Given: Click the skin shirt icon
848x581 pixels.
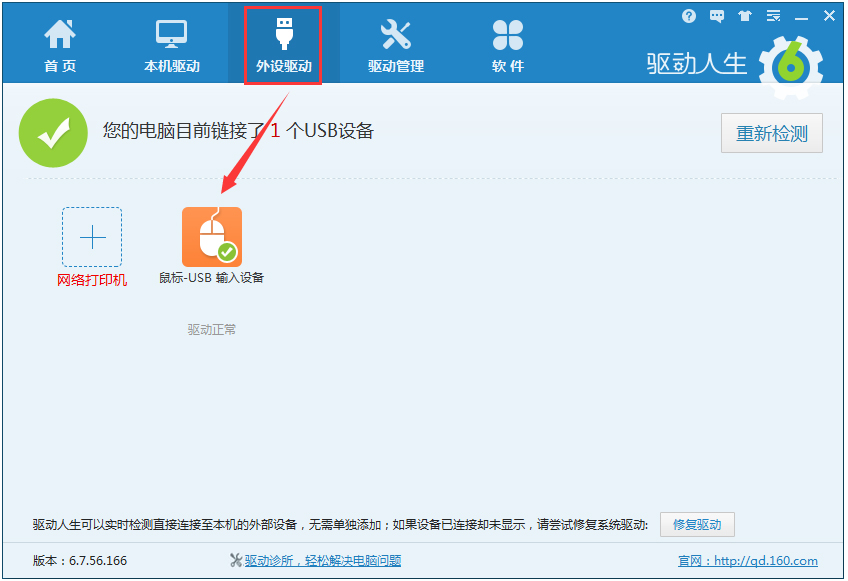Looking at the screenshot, I should click(745, 16).
